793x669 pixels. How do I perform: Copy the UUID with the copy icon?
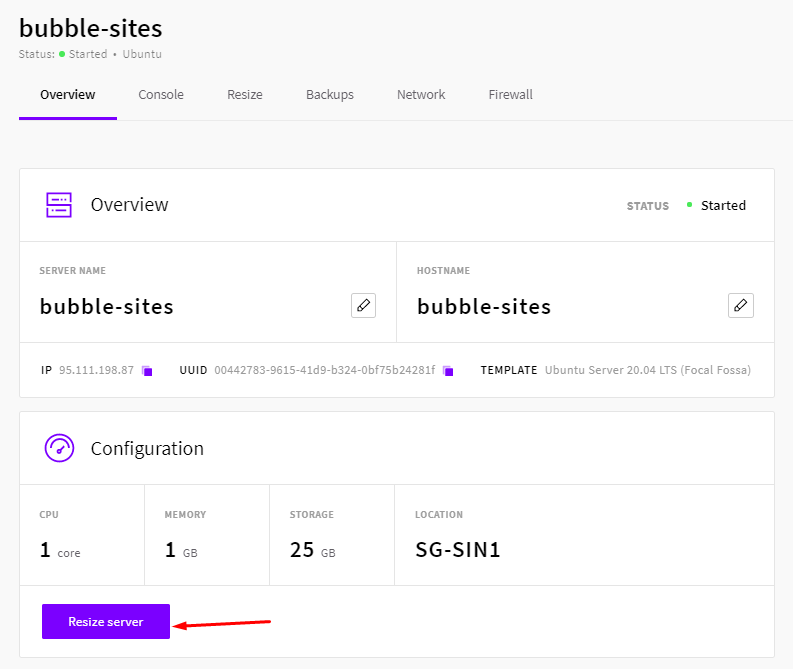point(448,371)
